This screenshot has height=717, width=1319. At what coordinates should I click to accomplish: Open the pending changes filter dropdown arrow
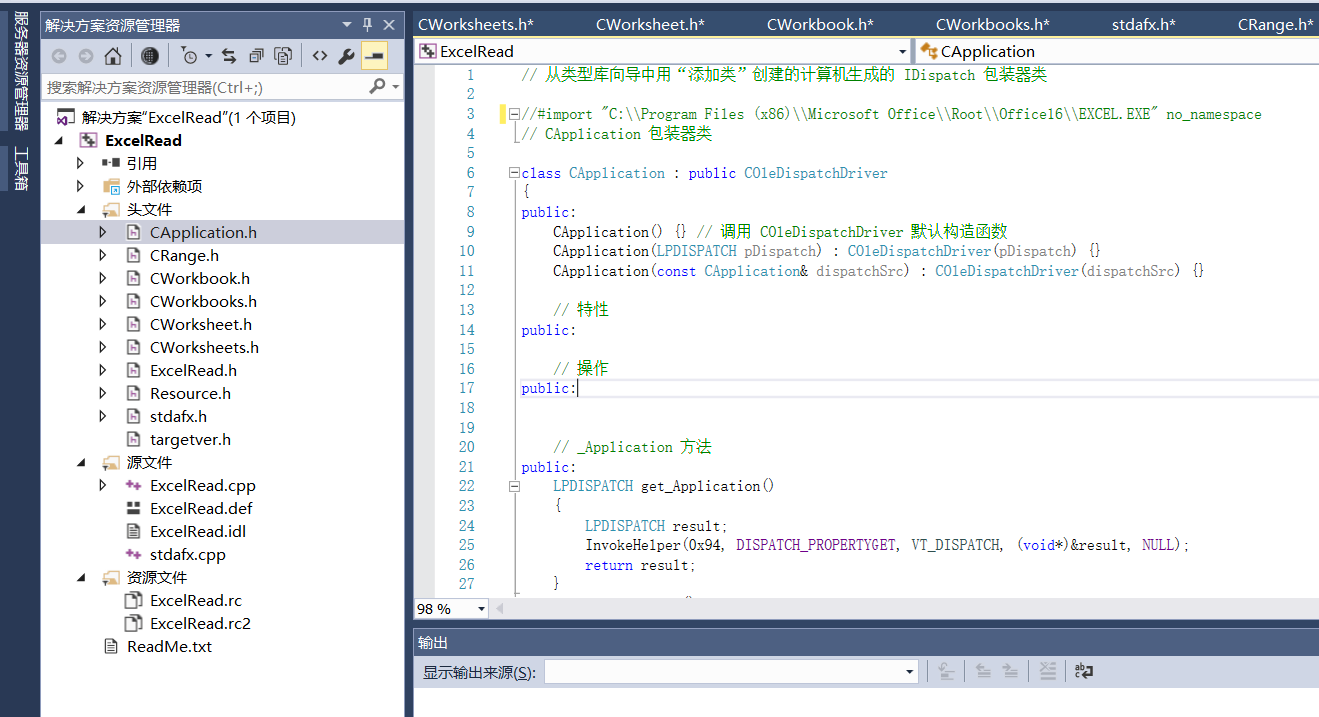pos(208,56)
